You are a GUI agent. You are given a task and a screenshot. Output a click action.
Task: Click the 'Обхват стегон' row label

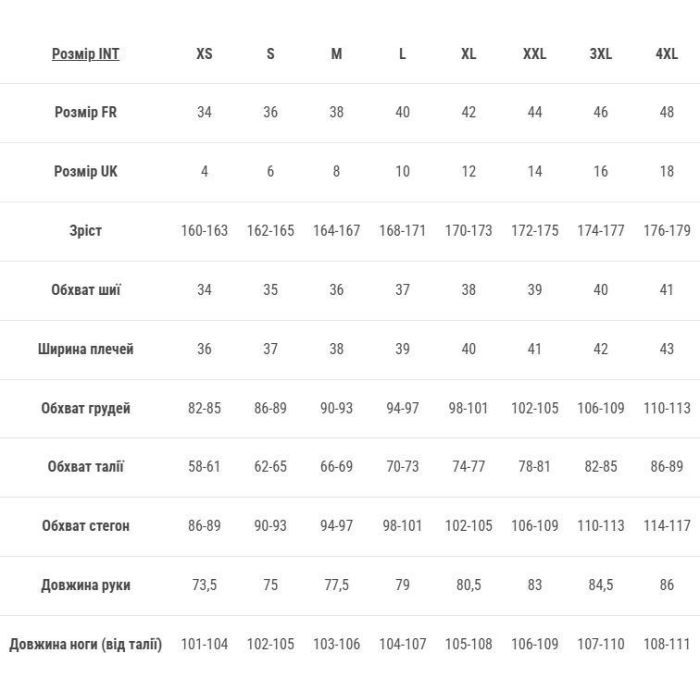85,526
